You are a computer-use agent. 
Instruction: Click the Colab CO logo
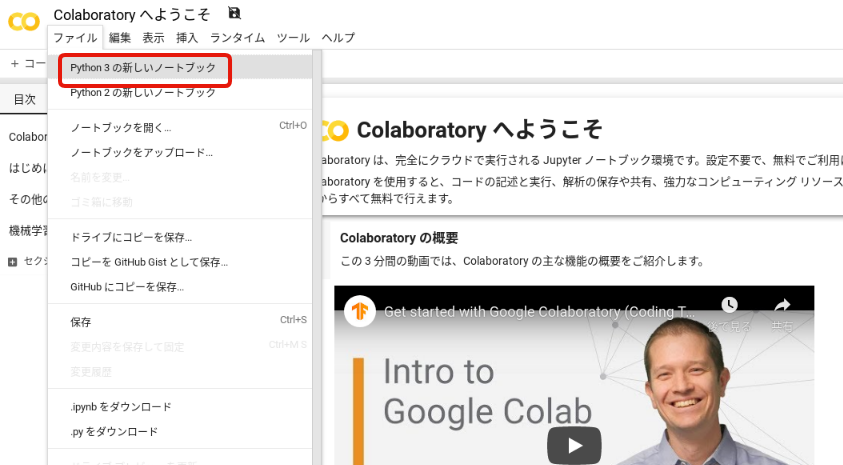point(24,22)
